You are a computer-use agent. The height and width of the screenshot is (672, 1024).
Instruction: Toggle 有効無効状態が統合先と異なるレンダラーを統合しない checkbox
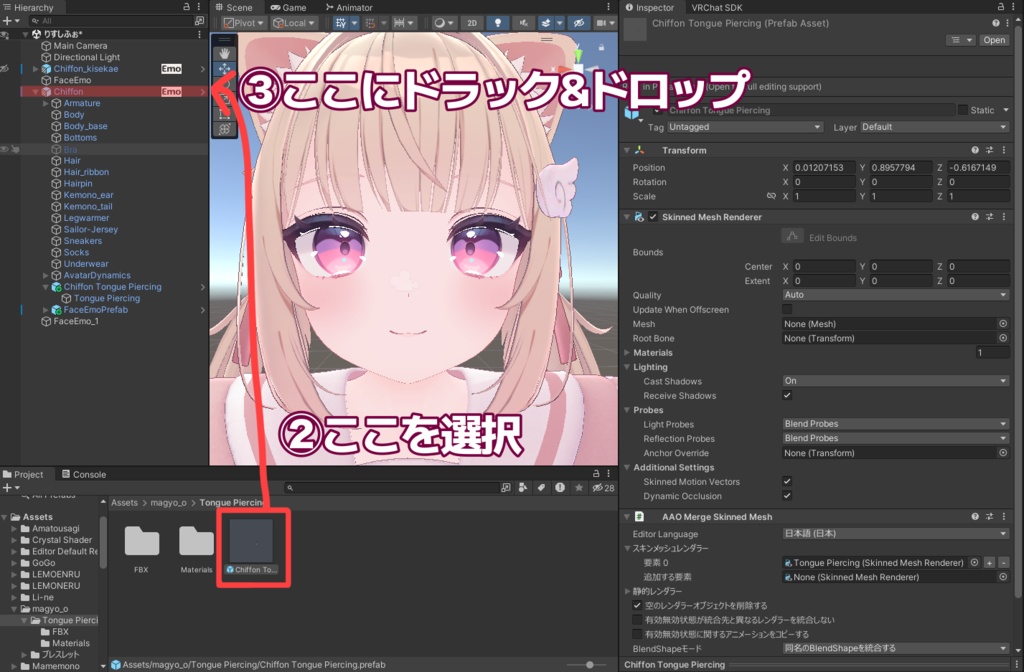637,620
